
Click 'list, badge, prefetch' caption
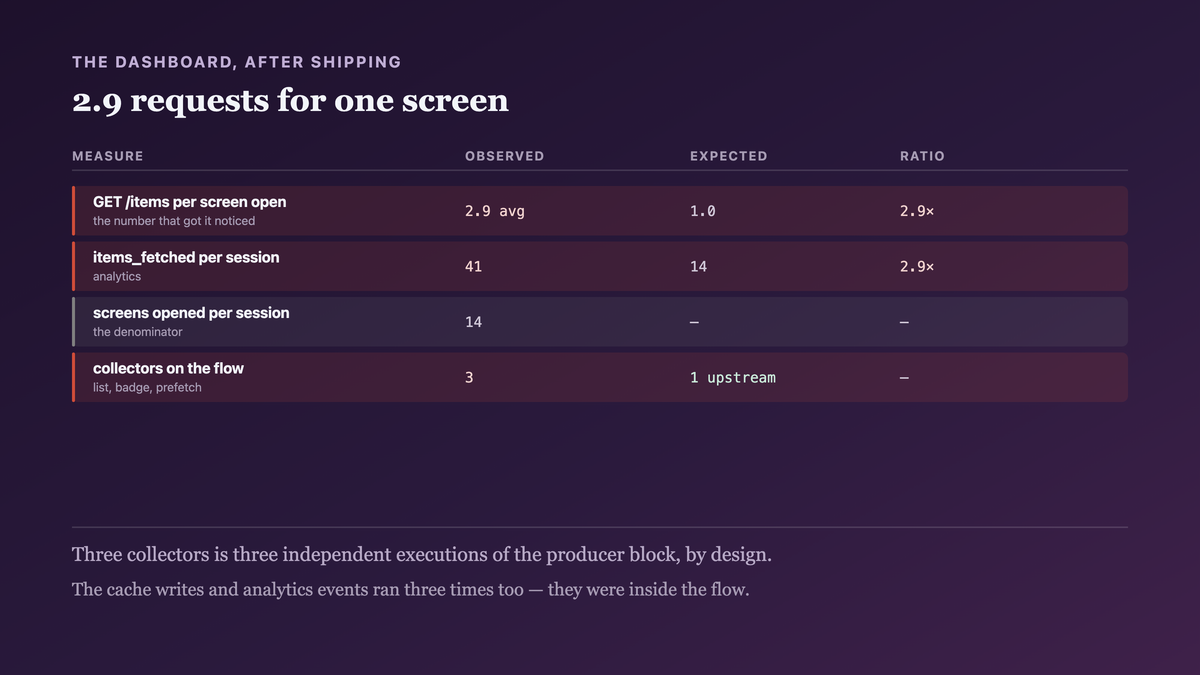[147, 388]
